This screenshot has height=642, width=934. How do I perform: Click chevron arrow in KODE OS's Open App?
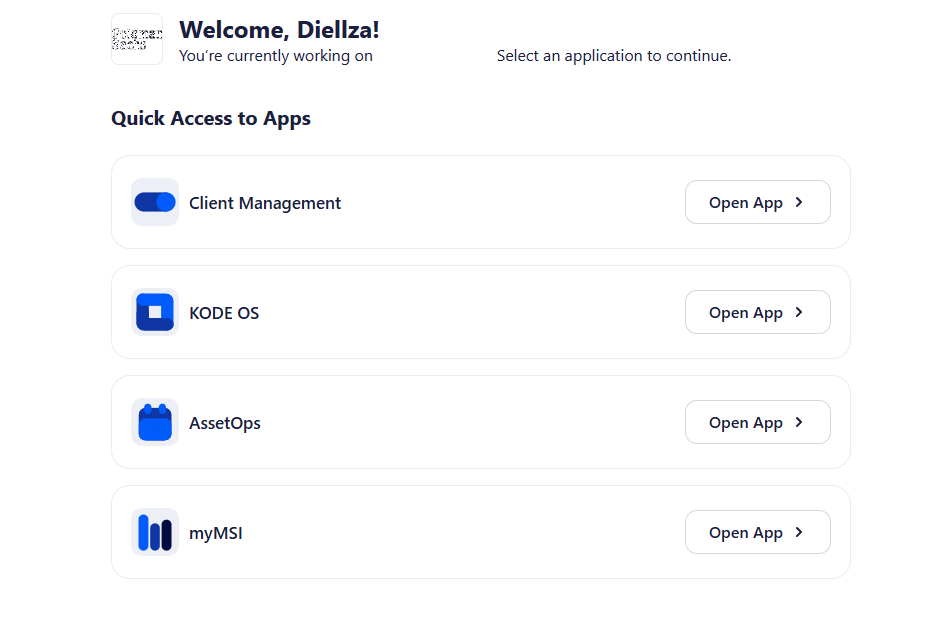click(799, 312)
